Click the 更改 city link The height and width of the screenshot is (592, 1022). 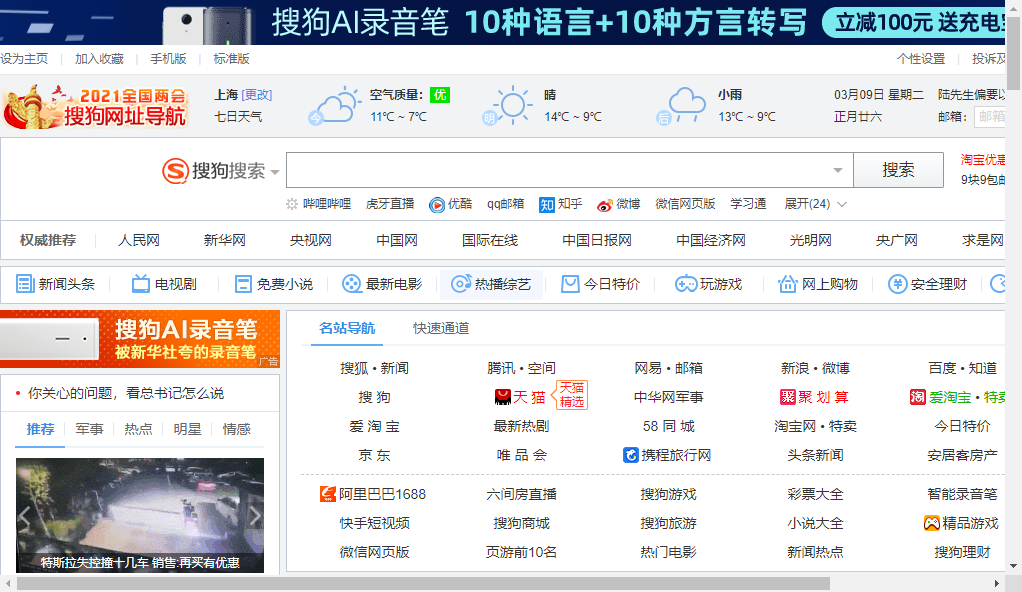[x=257, y=95]
